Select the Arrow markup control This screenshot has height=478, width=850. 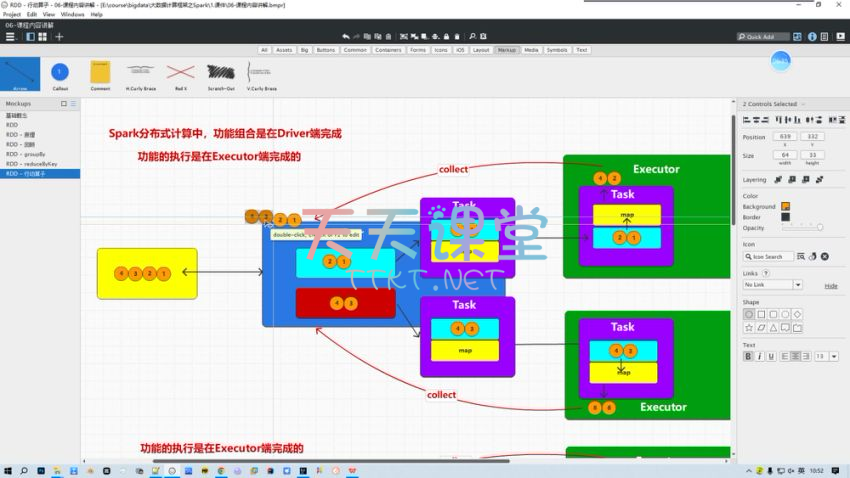coord(20,72)
